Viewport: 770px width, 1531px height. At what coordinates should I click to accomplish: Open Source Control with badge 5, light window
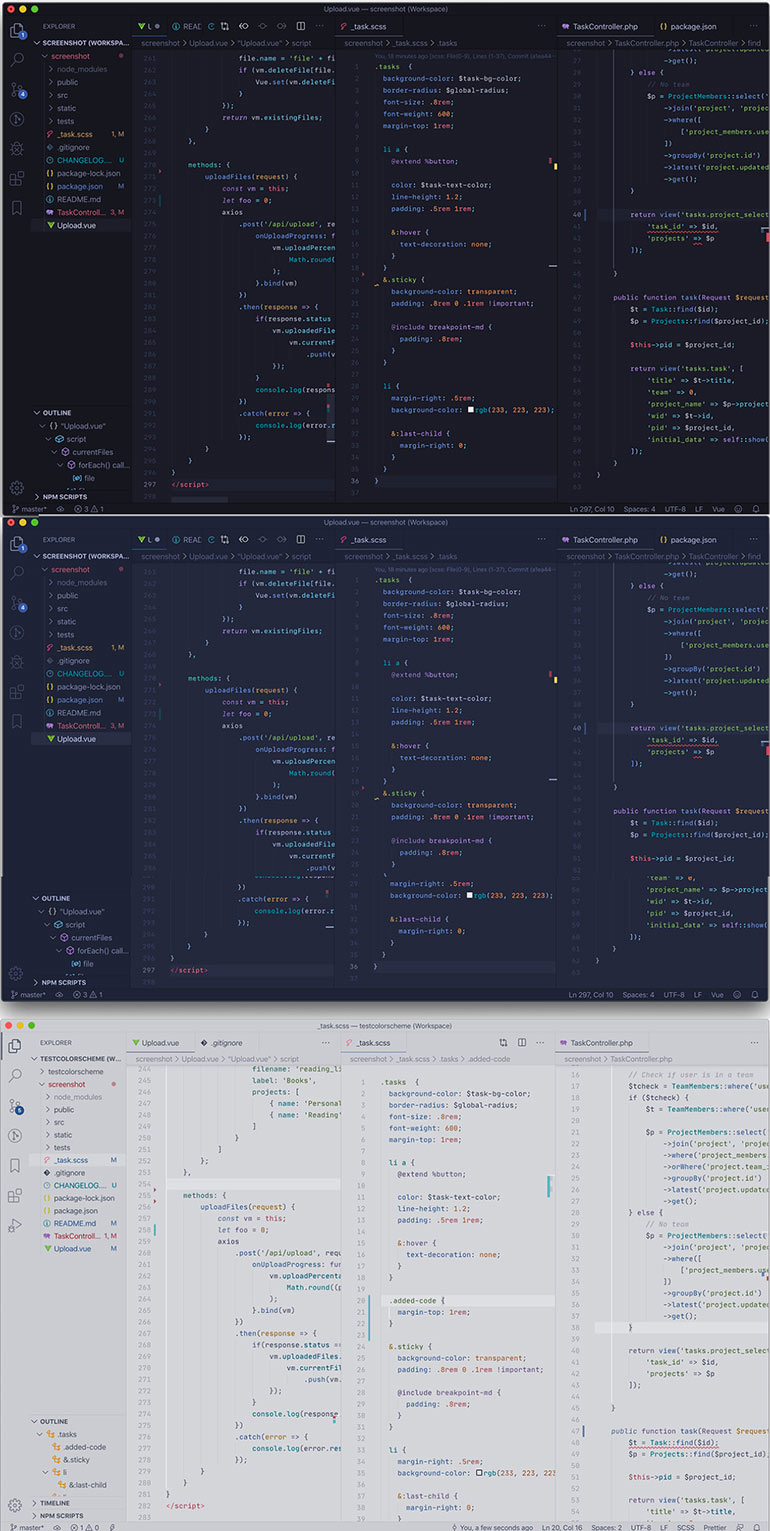click(x=15, y=1106)
